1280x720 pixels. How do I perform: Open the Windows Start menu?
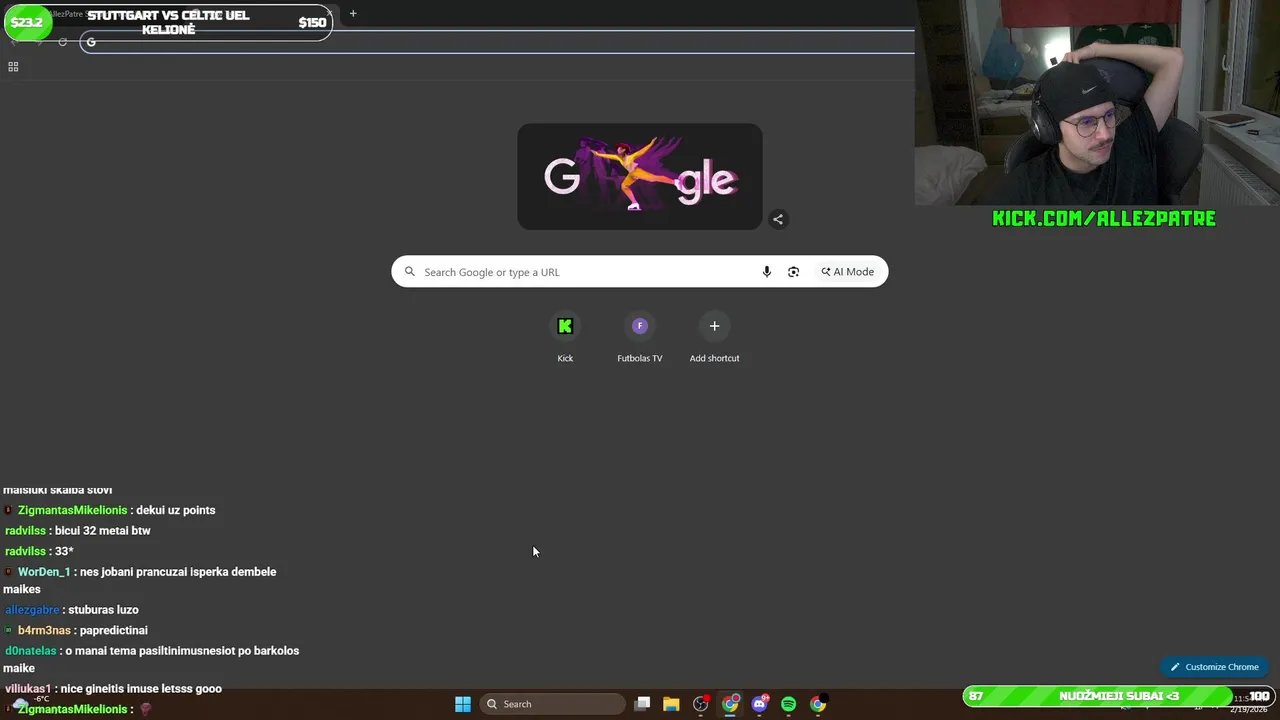tap(463, 704)
